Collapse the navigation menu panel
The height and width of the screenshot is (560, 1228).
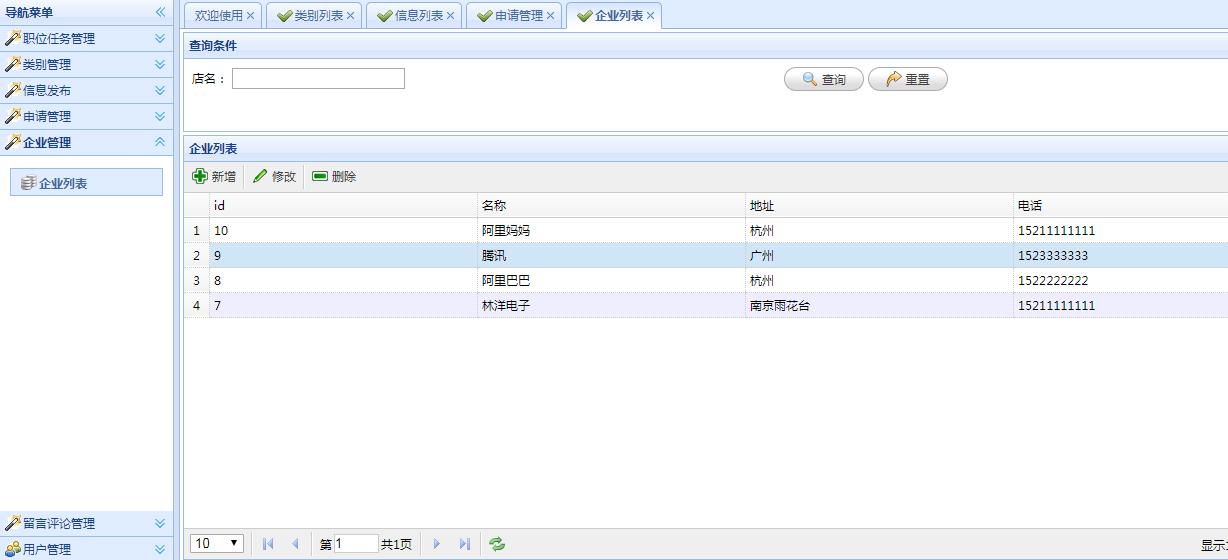point(160,12)
